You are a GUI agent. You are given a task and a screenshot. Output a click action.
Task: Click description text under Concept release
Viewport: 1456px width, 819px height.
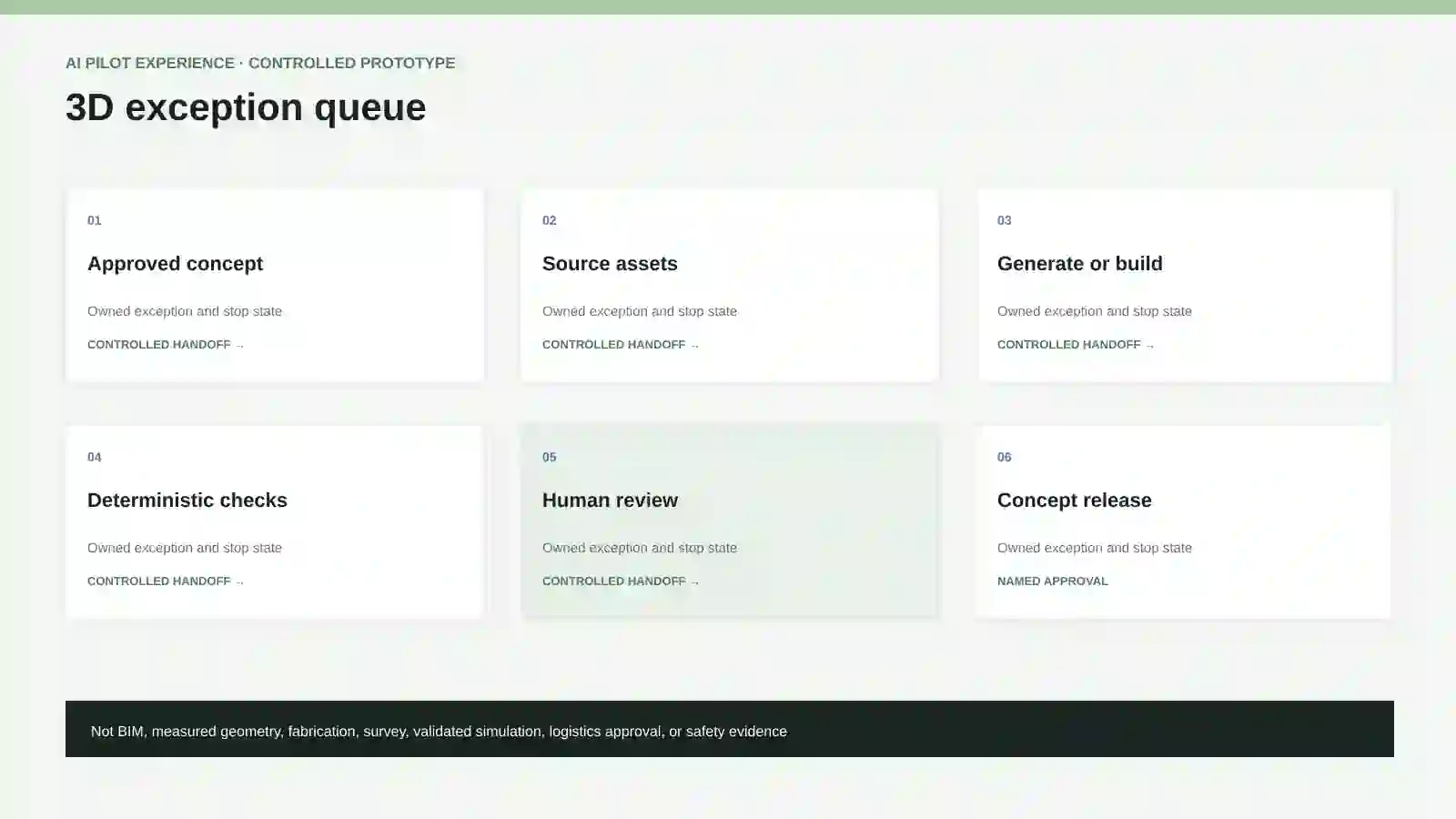1095,548
